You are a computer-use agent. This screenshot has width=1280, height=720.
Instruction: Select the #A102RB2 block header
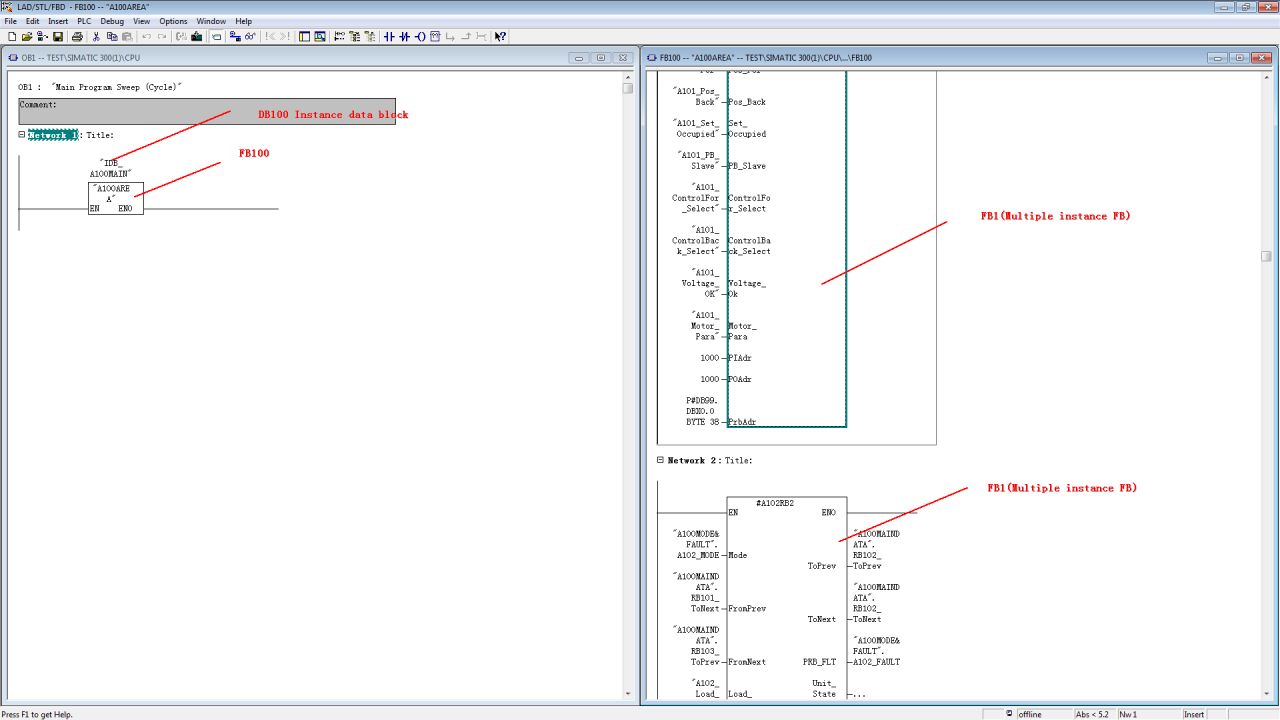[775, 503]
